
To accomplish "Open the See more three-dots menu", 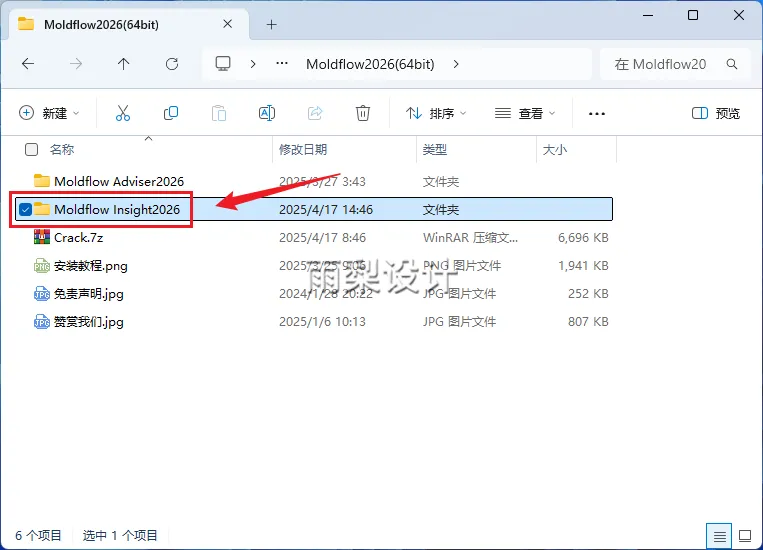I will (x=597, y=114).
